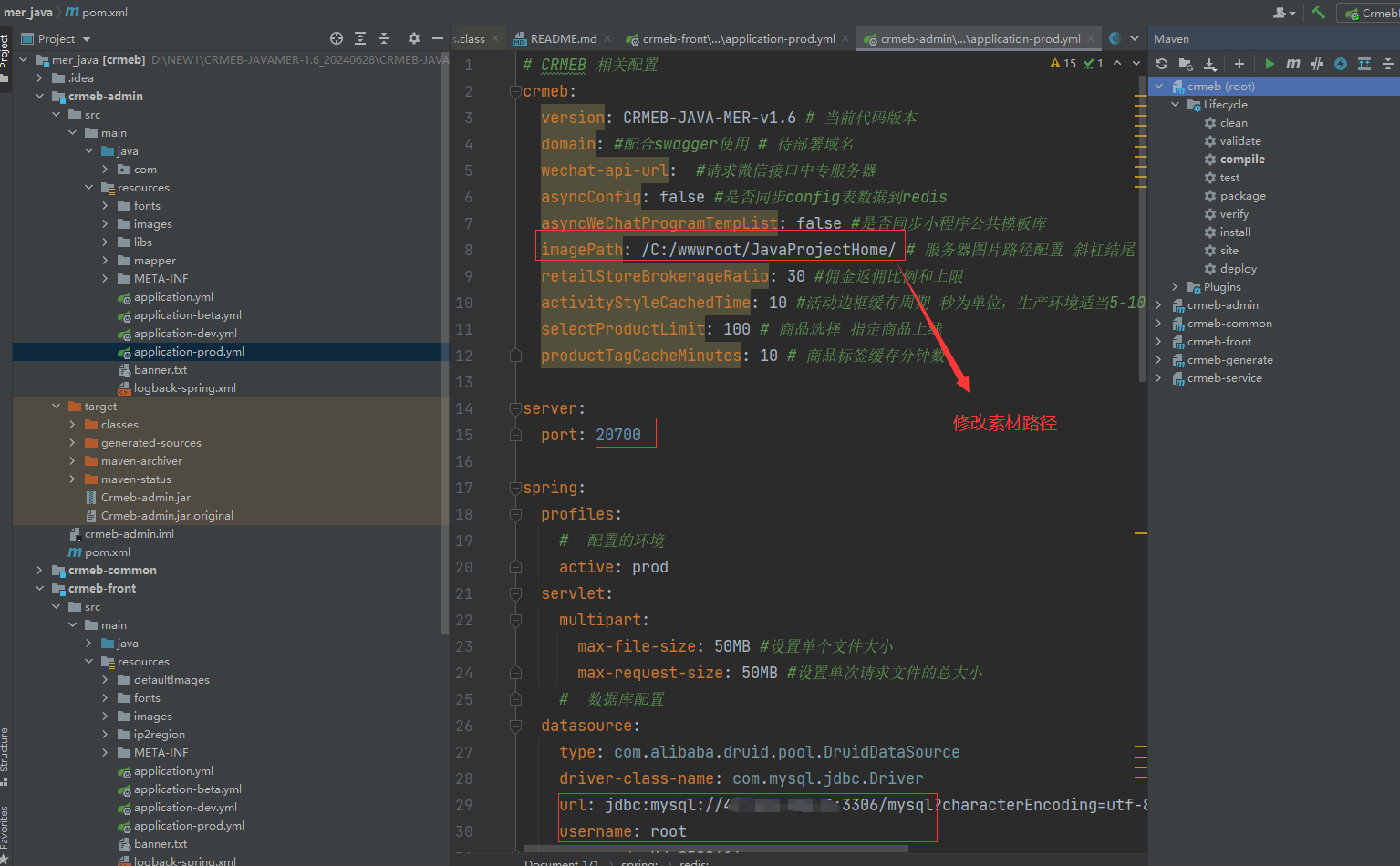Run Maven build with green play icon
Viewport: 1400px width, 866px height.
tap(1270, 64)
